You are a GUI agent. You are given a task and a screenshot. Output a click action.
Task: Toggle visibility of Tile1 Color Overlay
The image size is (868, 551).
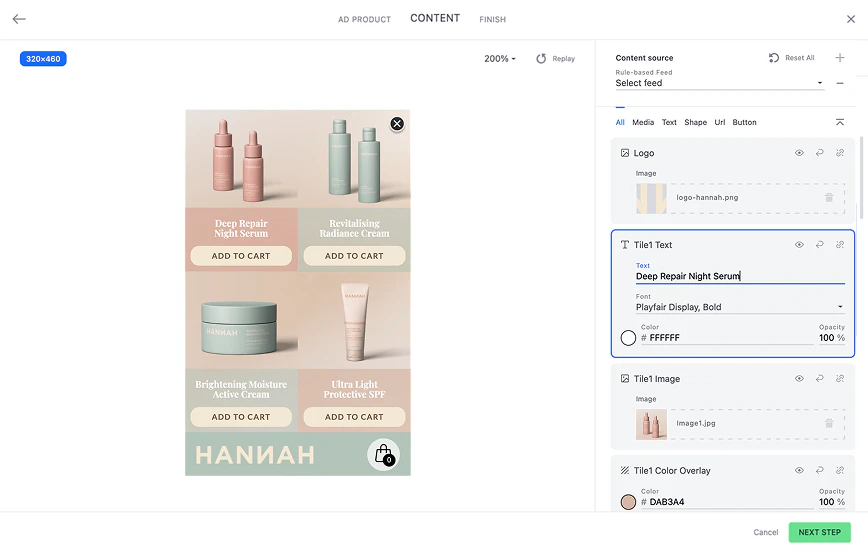tap(799, 470)
